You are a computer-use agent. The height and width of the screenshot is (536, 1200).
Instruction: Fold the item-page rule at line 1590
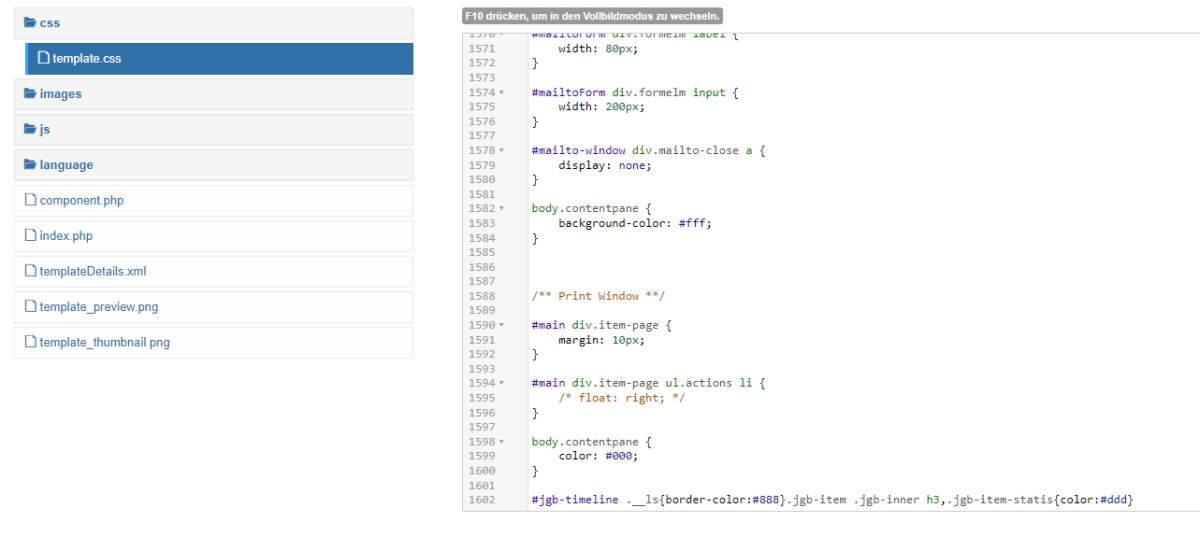[x=501, y=325]
